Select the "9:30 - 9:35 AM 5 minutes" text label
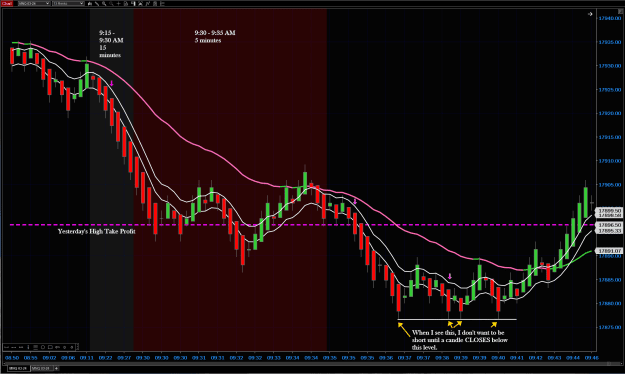 215,37
